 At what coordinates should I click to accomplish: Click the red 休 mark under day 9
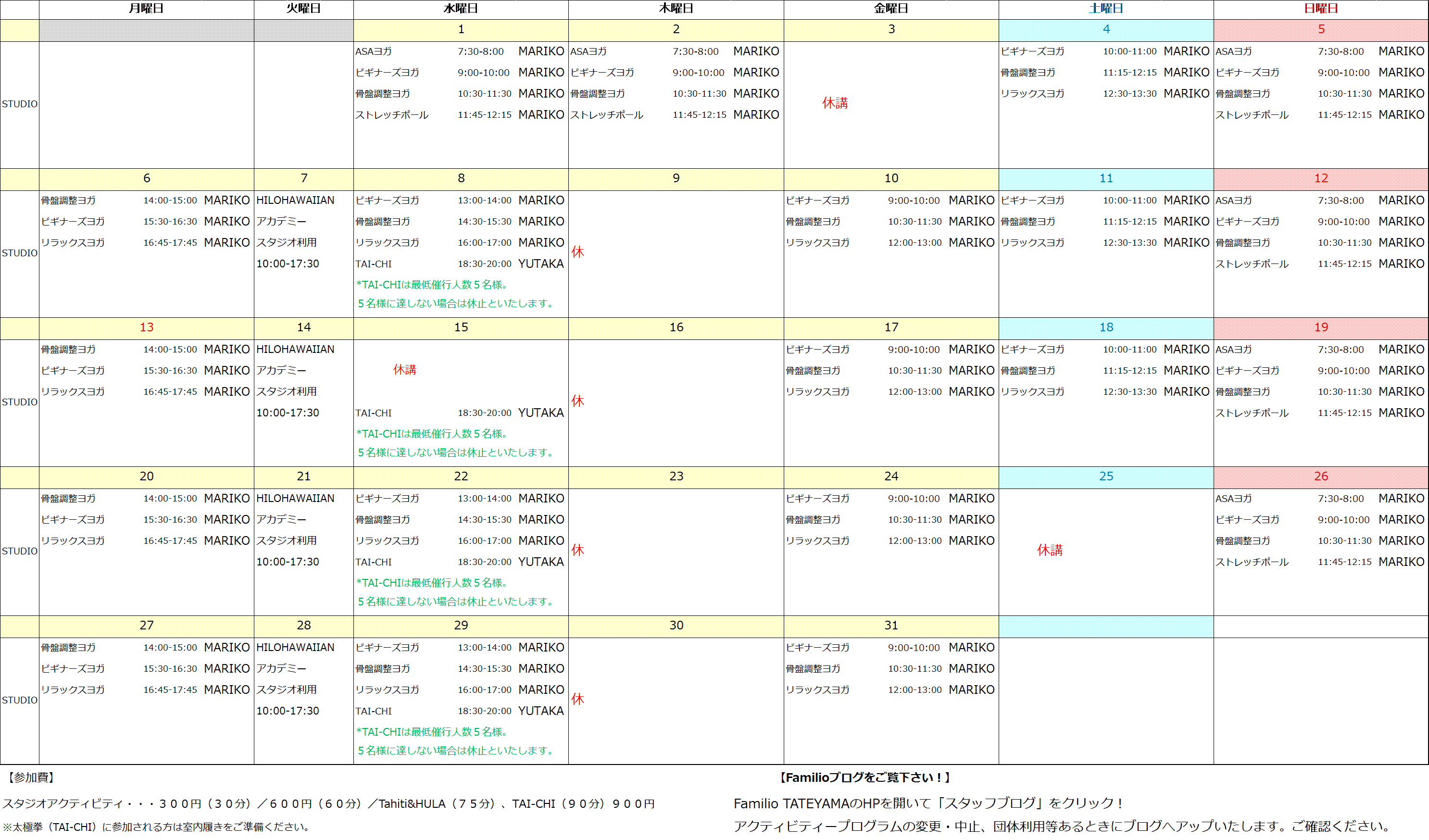pyautogui.click(x=577, y=252)
